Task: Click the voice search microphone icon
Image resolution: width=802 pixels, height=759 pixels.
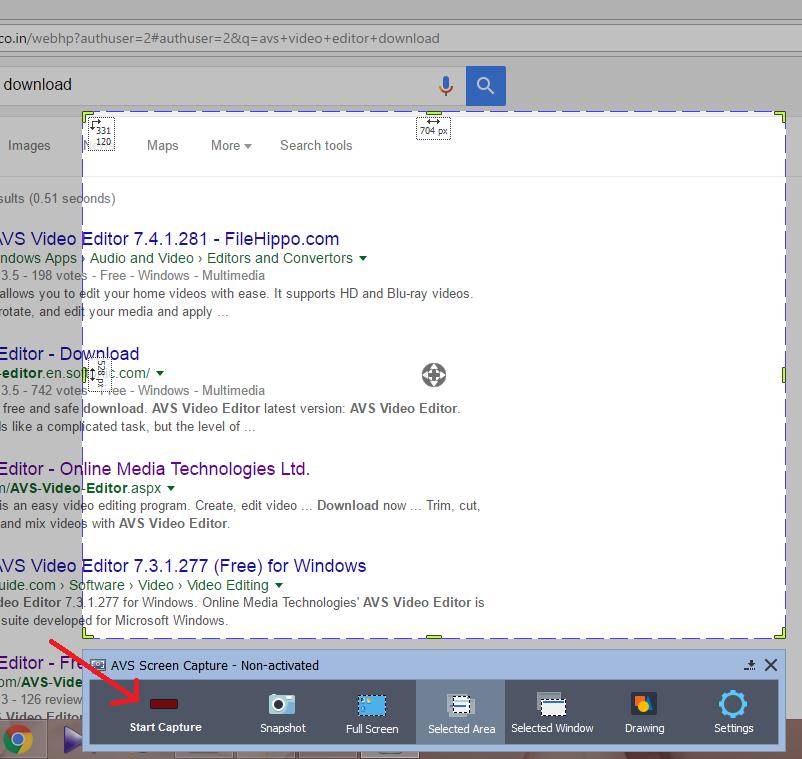Action: 446,85
